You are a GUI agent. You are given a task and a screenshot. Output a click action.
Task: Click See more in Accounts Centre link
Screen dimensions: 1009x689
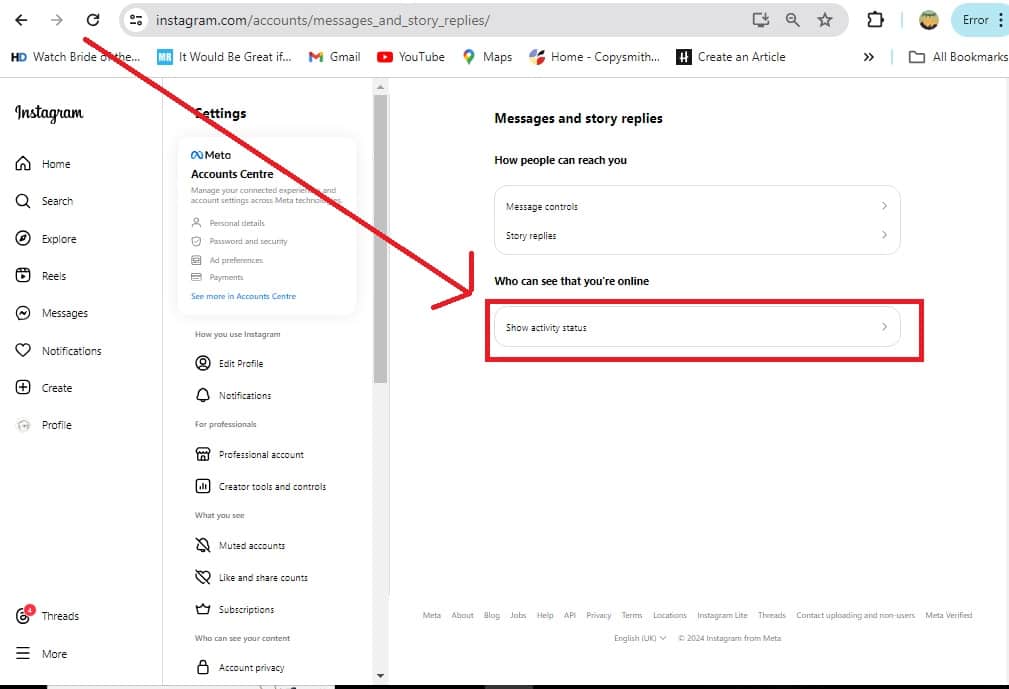243,296
